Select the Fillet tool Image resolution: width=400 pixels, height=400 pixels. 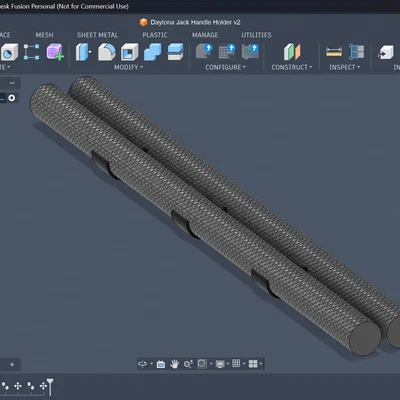pos(107,52)
